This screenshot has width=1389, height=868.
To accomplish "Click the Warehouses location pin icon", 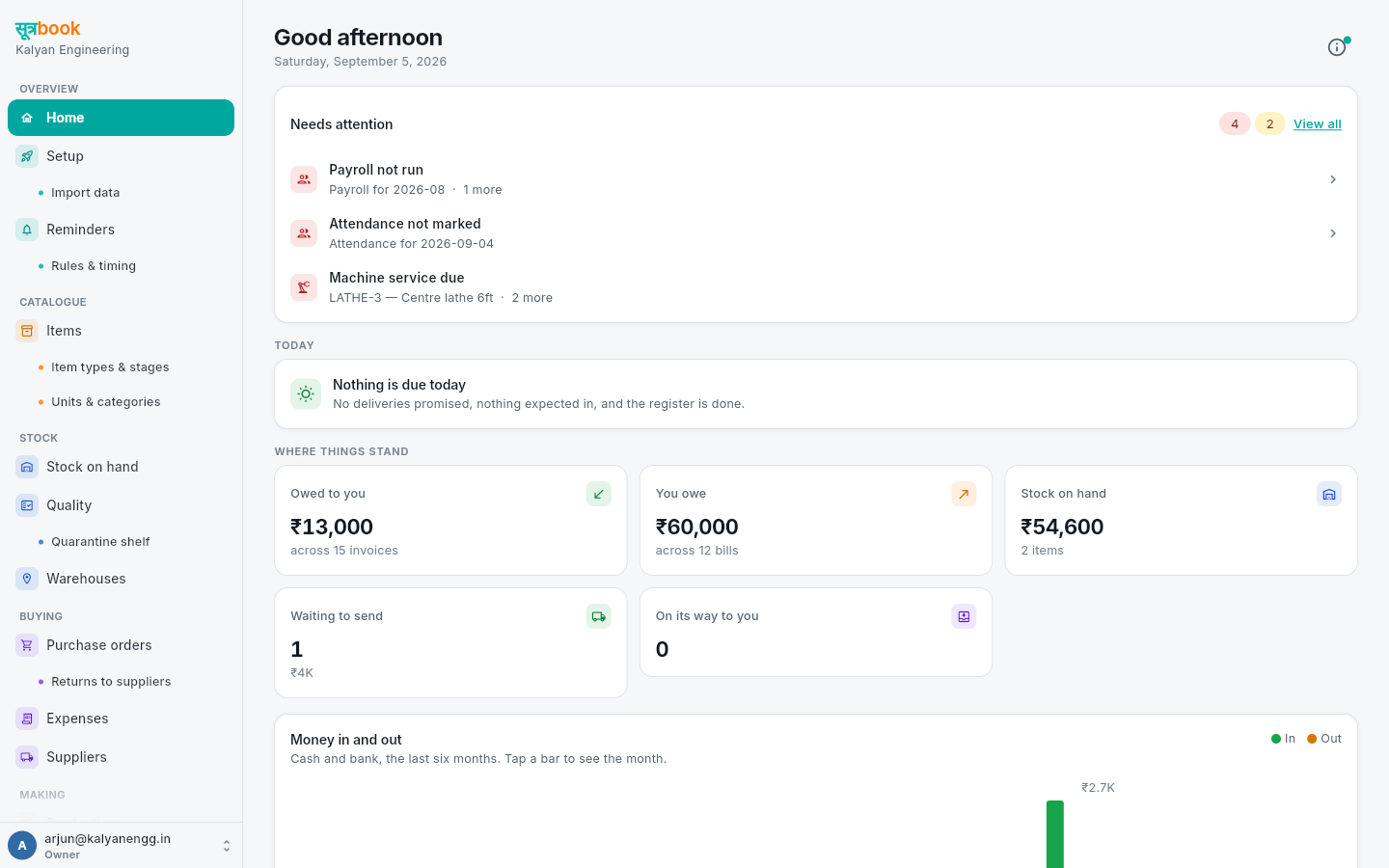I will pyautogui.click(x=27, y=579).
